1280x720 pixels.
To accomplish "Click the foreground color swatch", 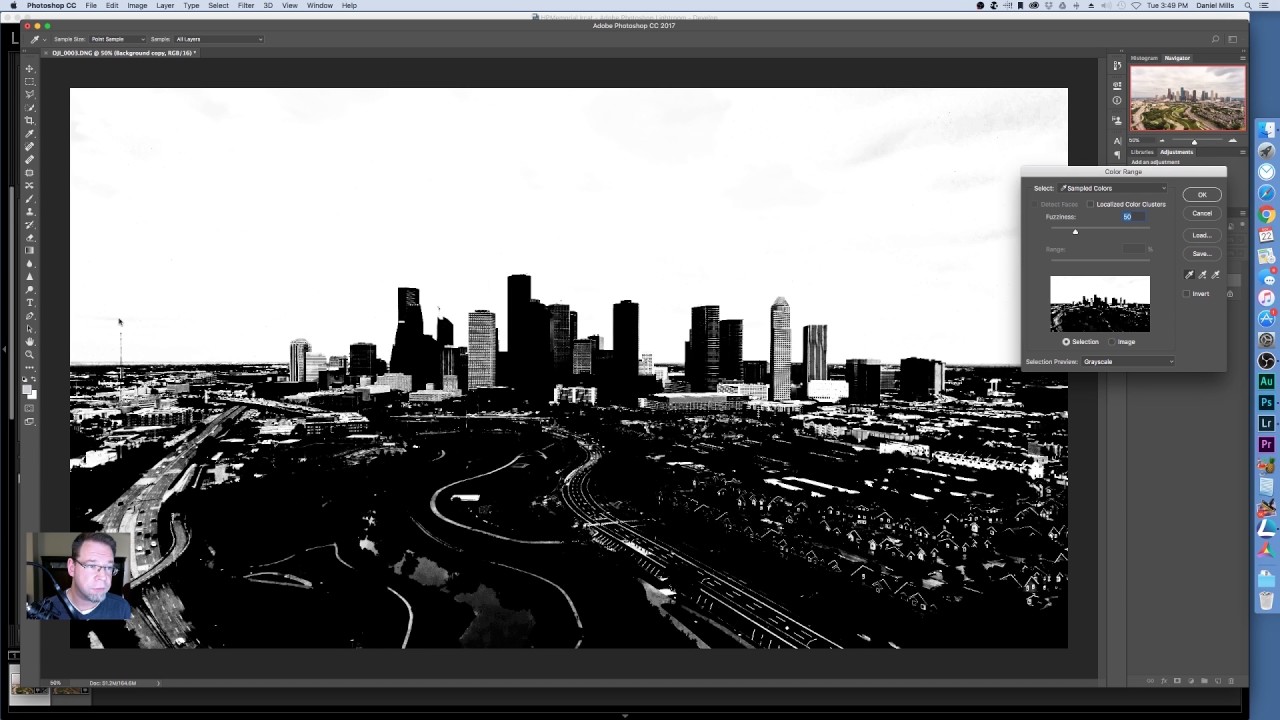I will (x=27, y=389).
